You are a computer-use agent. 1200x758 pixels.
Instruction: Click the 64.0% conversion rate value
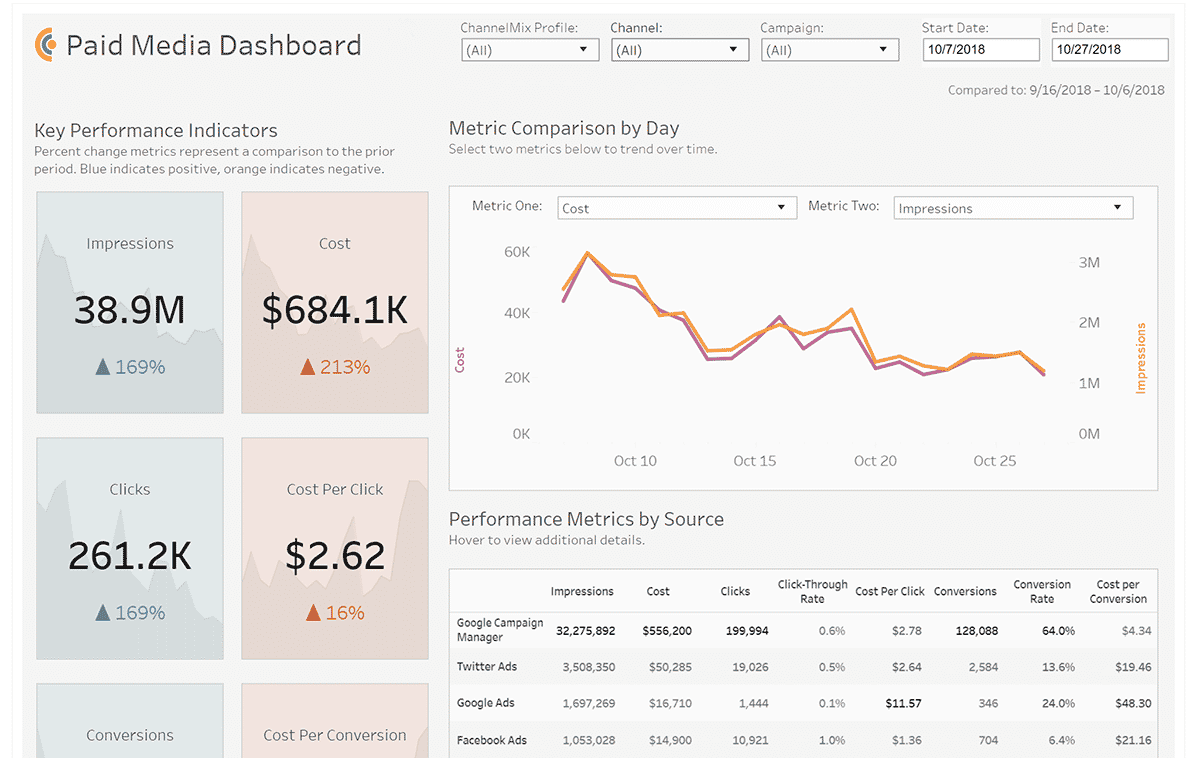click(x=1058, y=631)
